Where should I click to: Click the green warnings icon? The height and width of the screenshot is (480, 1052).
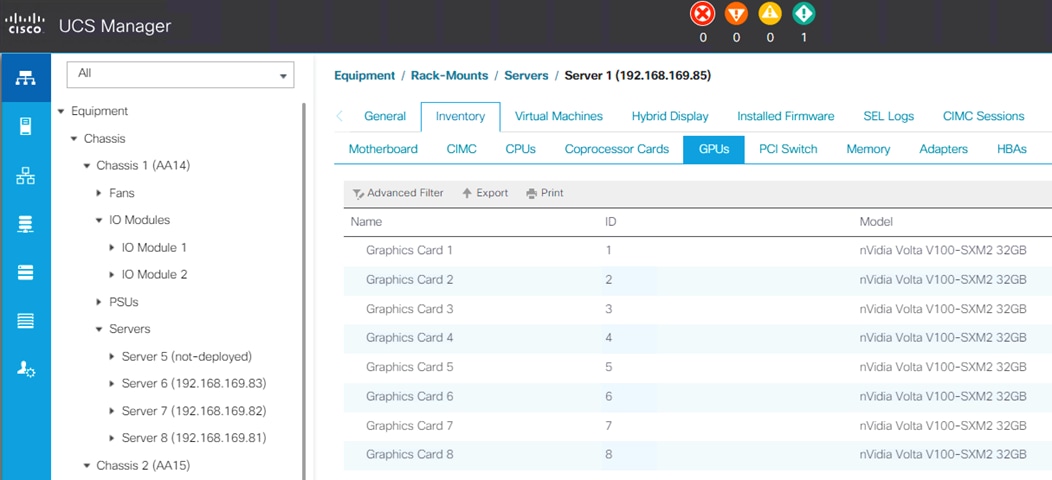click(803, 14)
